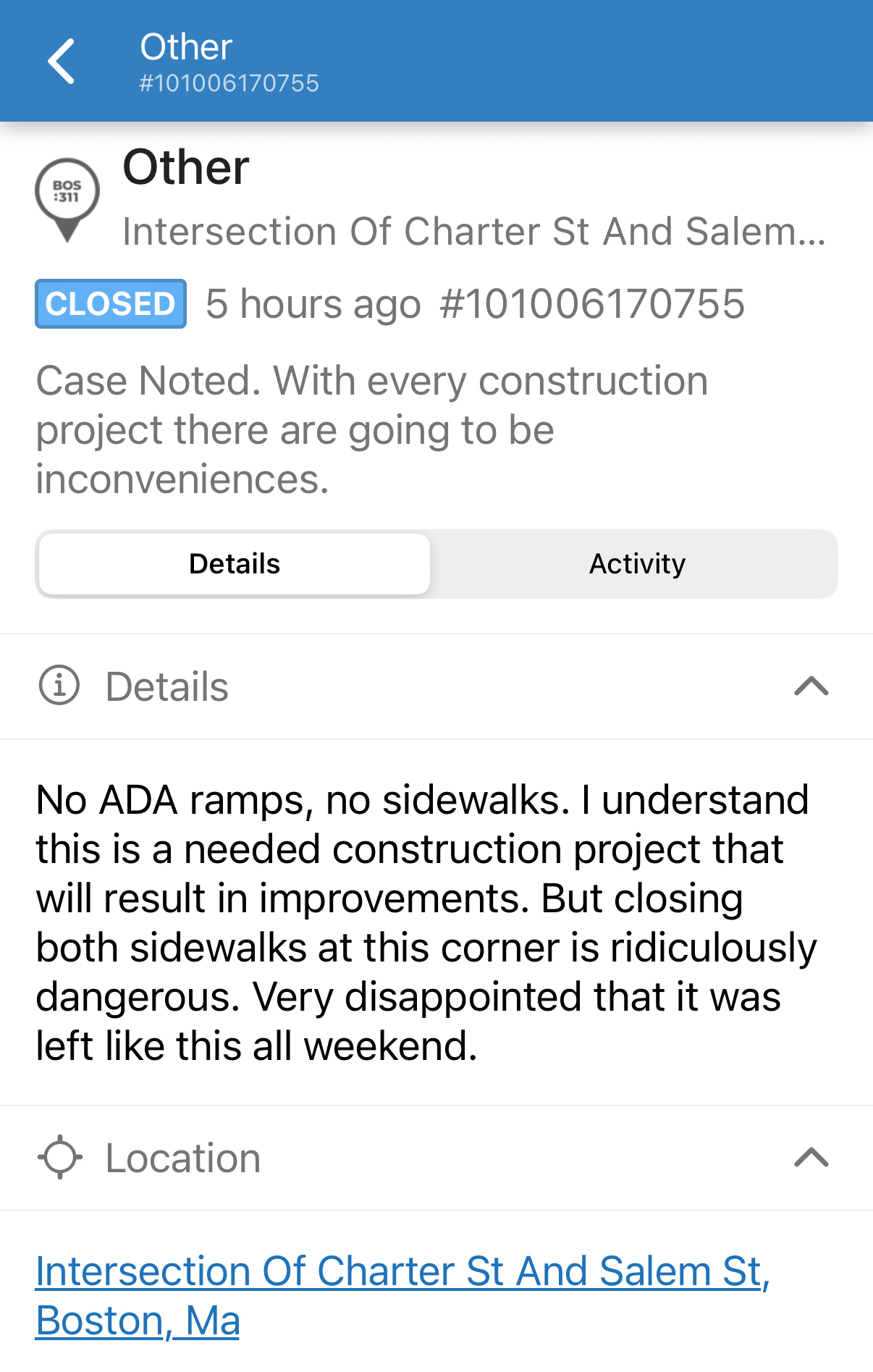Tap the CLOSED status badge
This screenshot has height=1372, width=873.
111,304
